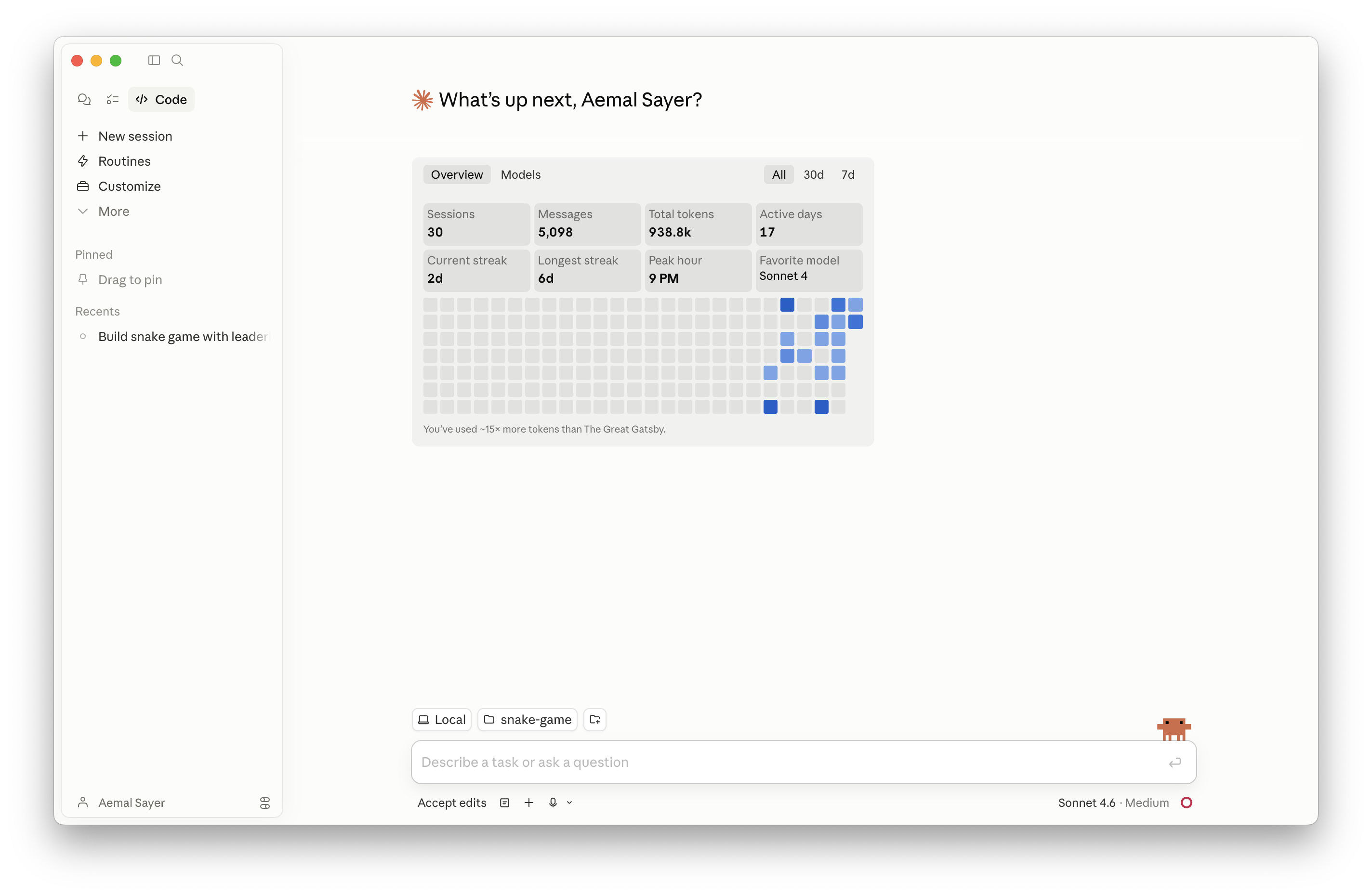Open the chevron next to the microphone
Image resolution: width=1372 pixels, height=896 pixels.
click(569, 802)
